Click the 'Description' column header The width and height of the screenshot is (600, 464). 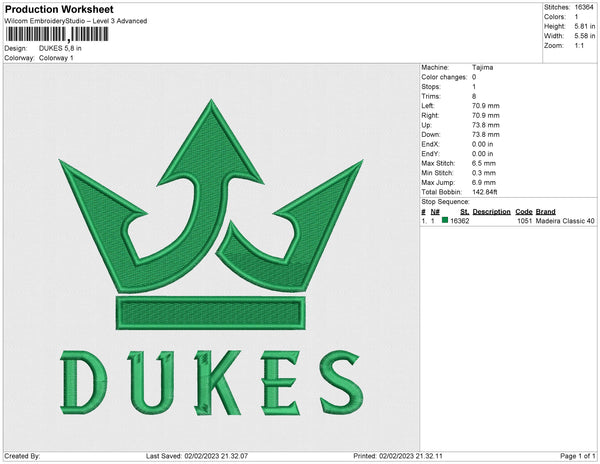point(491,212)
